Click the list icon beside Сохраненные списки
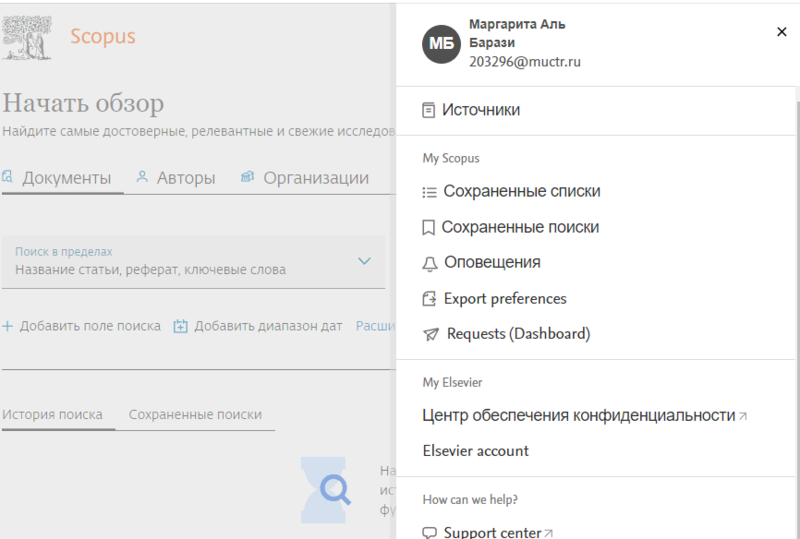This screenshot has height=539, width=800. 429,192
